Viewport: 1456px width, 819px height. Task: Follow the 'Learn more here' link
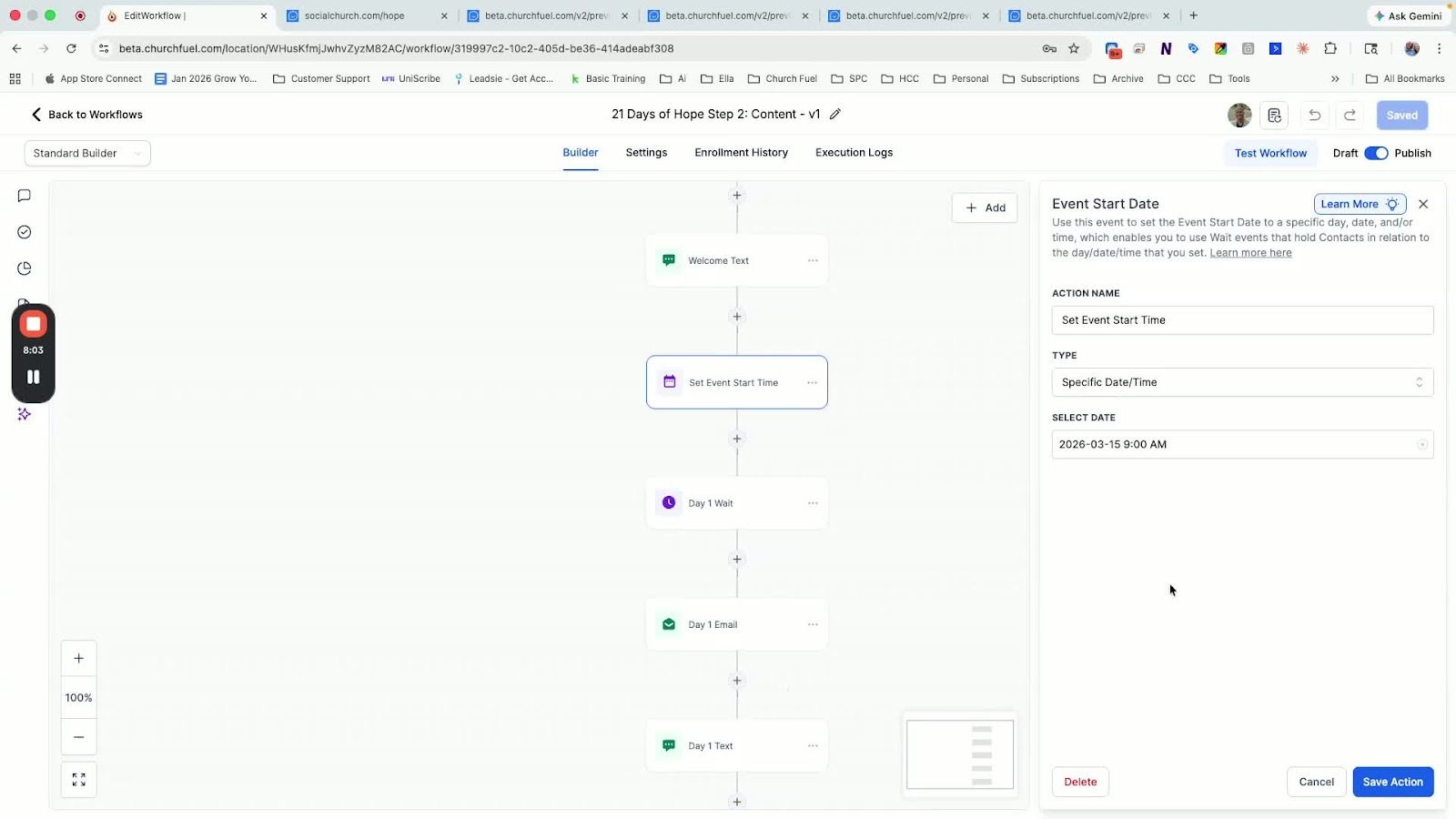point(1250,253)
